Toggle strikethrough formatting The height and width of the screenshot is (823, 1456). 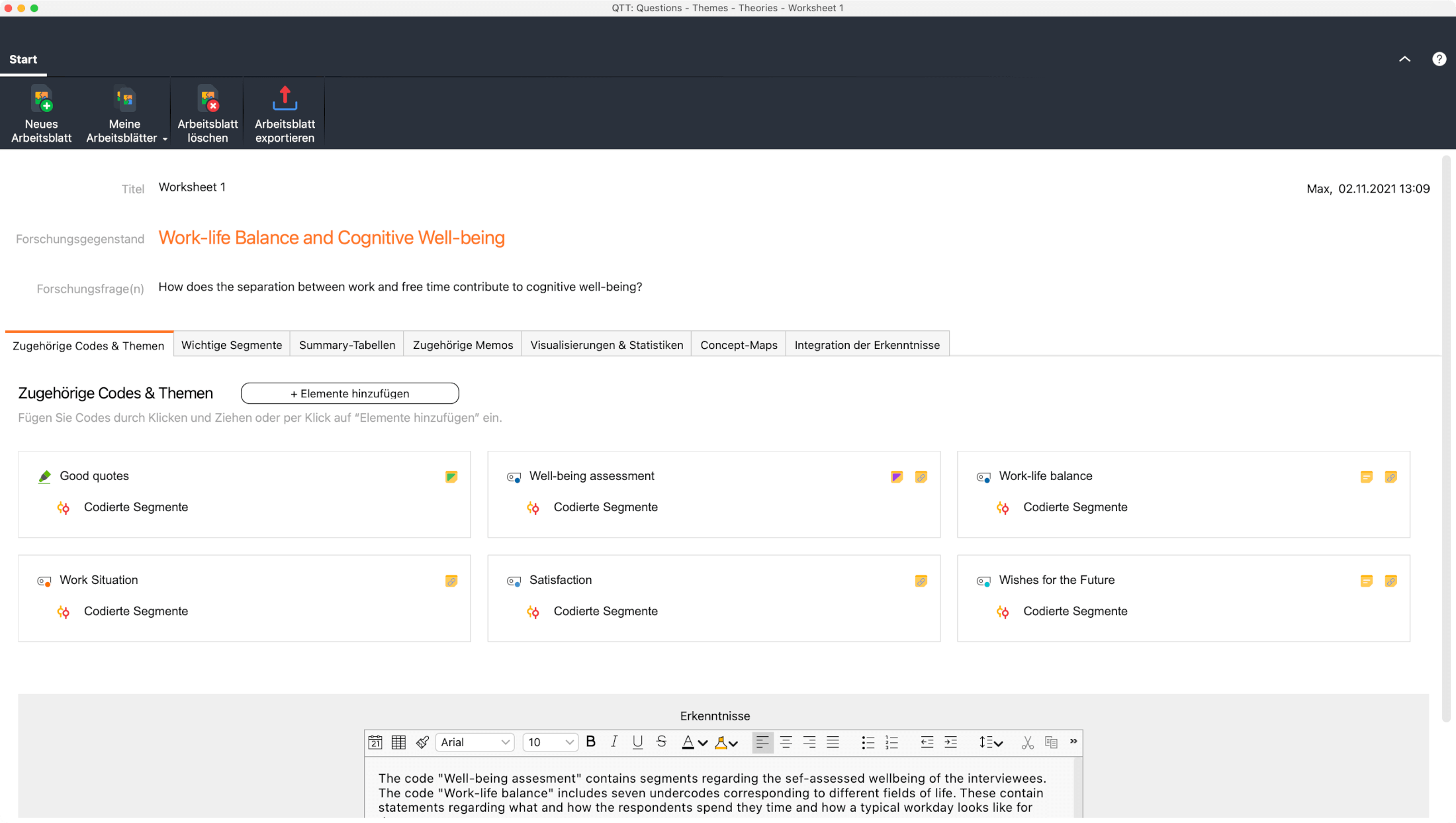click(x=661, y=742)
